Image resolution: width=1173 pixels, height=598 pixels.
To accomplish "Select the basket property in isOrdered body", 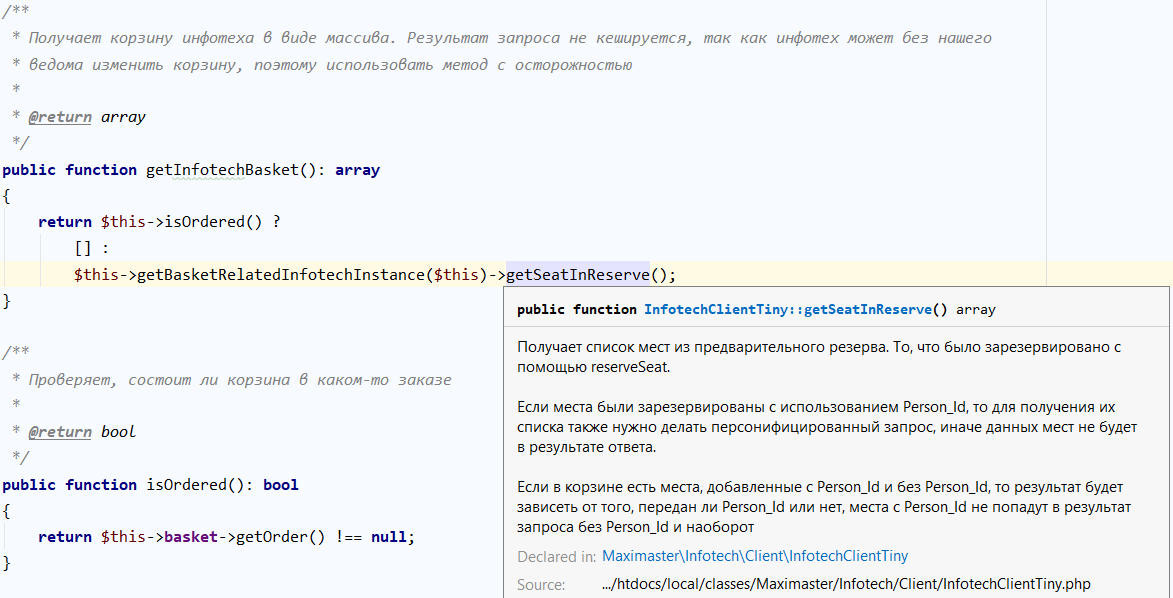I will click(190, 537).
